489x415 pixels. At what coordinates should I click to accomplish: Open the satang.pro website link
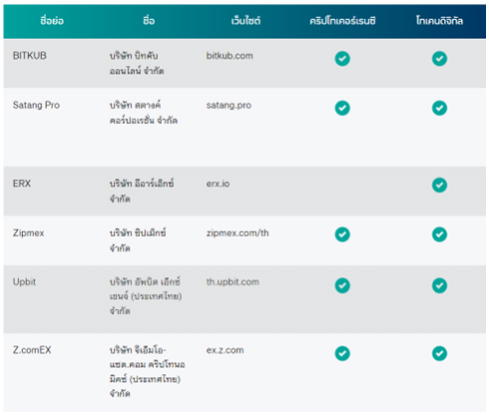(229, 105)
